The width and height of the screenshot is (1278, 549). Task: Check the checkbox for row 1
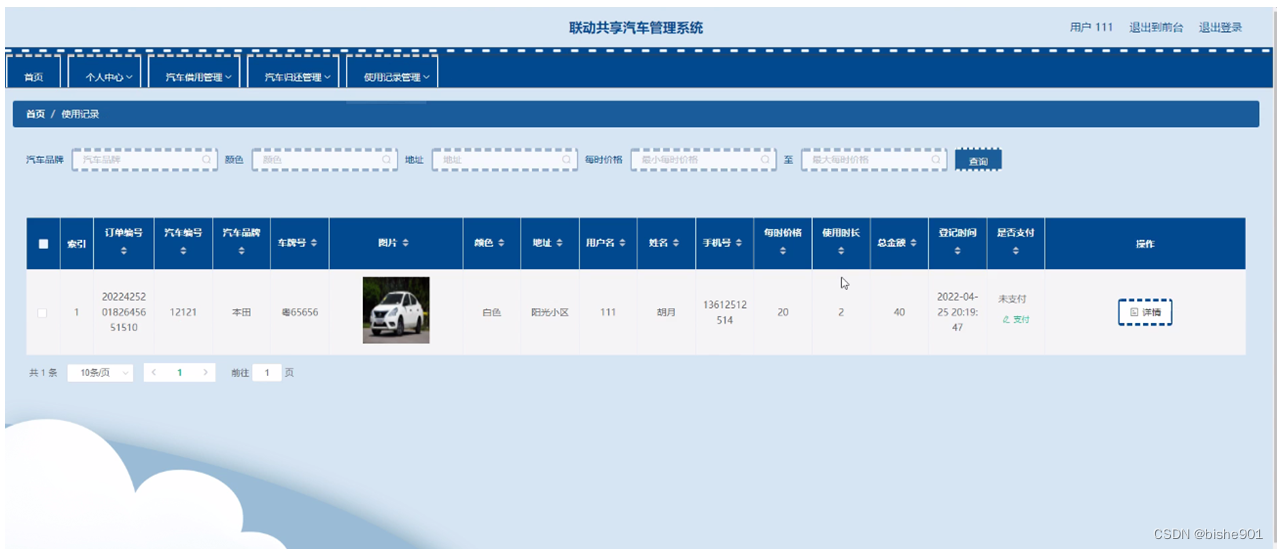coord(42,313)
